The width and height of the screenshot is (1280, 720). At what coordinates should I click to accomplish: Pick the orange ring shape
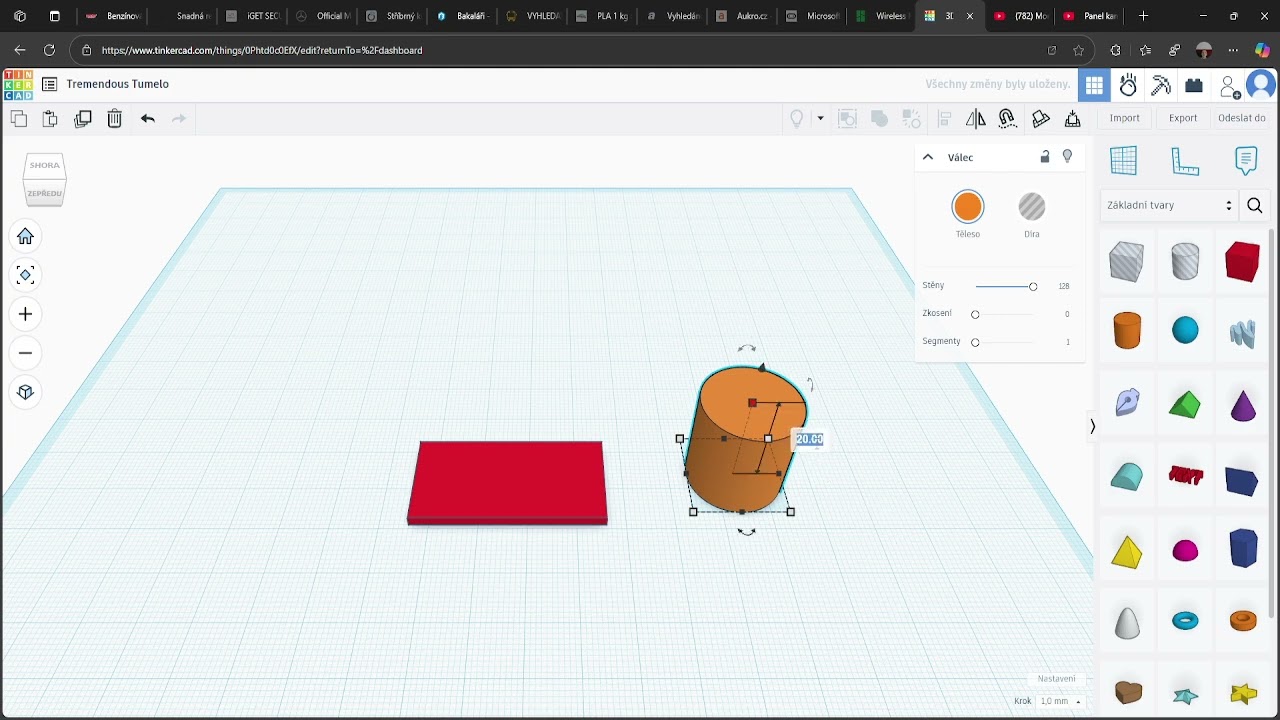point(1243,621)
